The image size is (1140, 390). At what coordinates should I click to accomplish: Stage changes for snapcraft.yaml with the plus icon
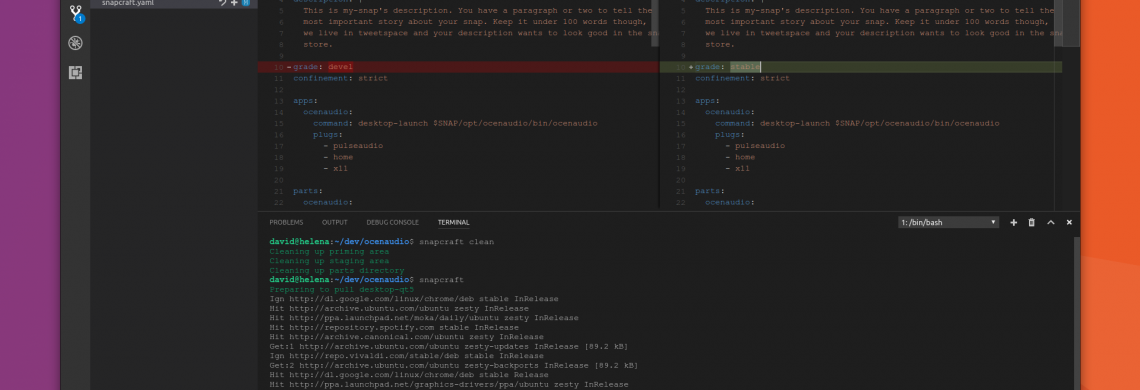click(234, 3)
